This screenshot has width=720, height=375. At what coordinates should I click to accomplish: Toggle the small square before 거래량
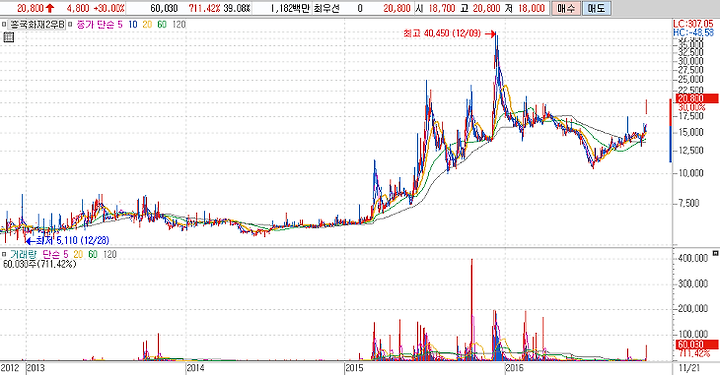click(x=4, y=254)
